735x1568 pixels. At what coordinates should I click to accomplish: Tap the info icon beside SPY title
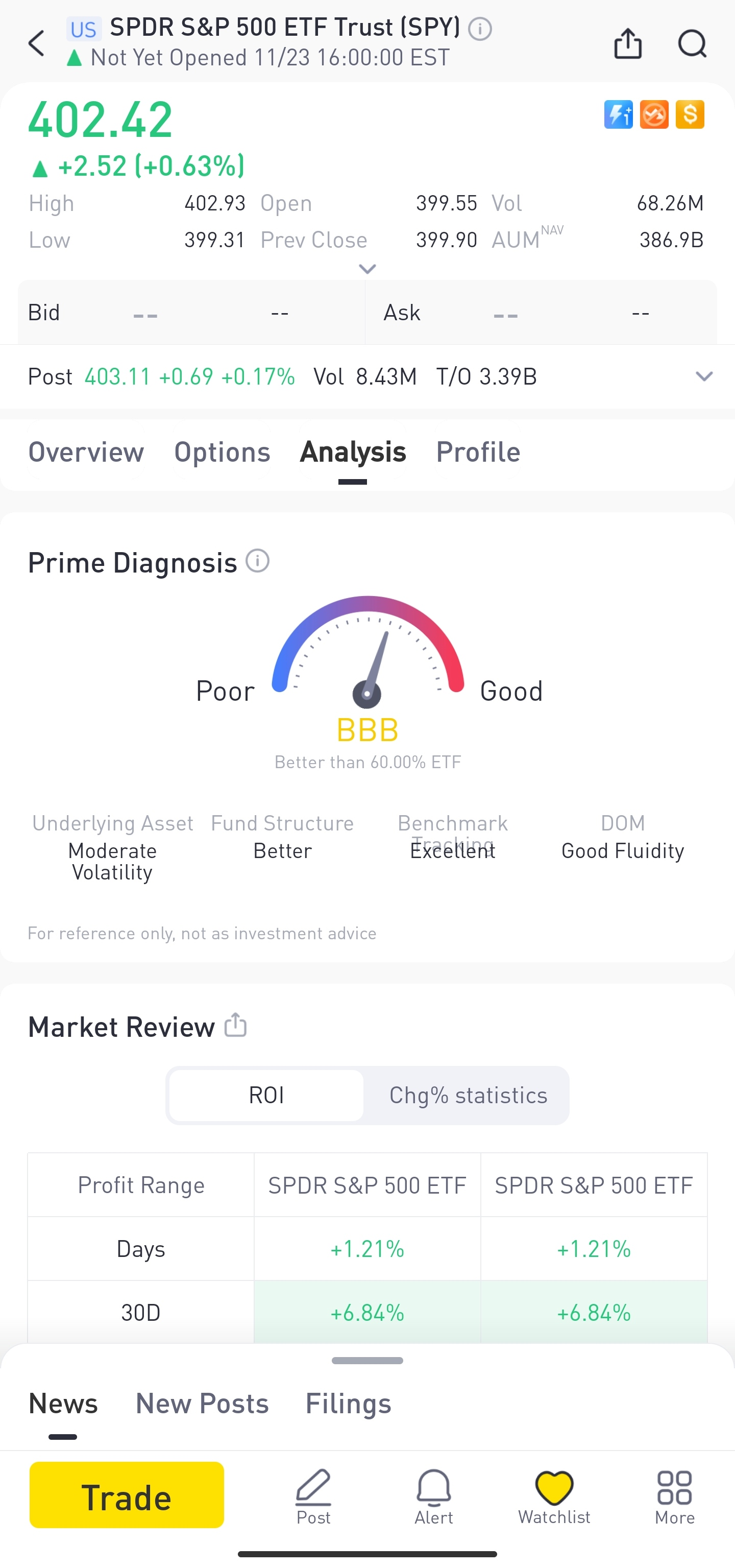[480, 29]
